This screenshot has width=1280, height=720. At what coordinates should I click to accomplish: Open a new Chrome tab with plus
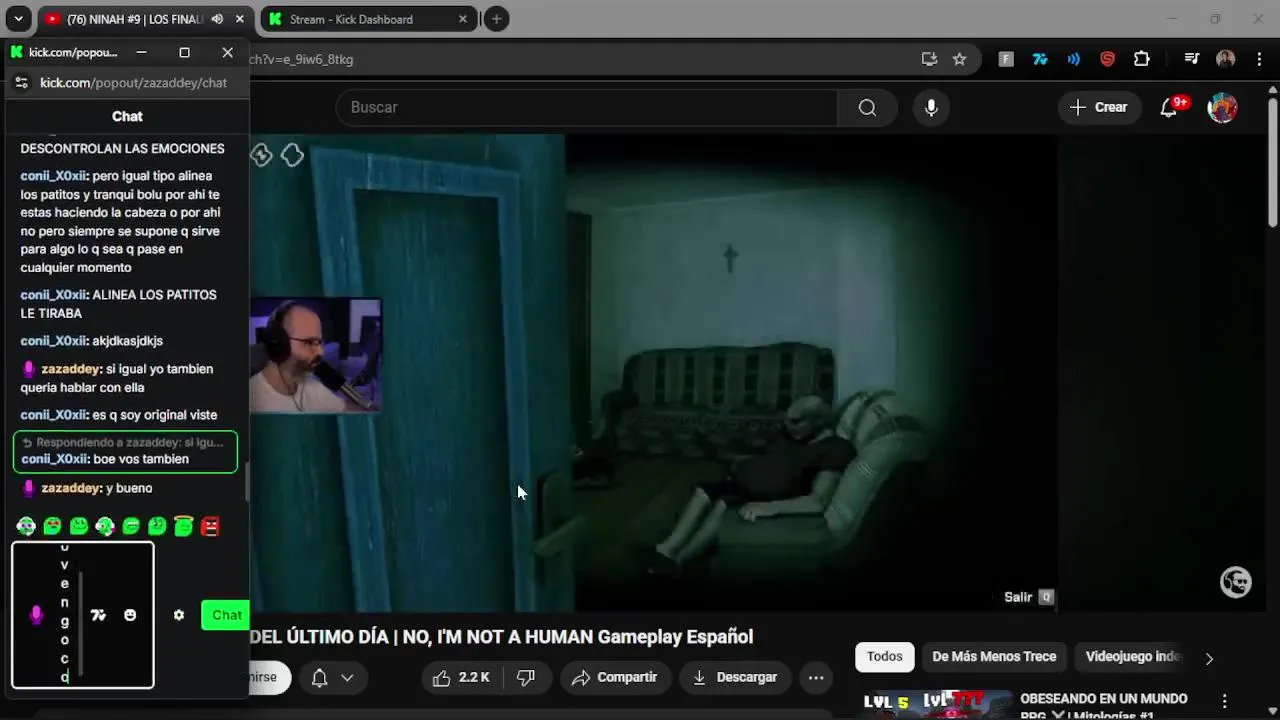pyautogui.click(x=496, y=19)
